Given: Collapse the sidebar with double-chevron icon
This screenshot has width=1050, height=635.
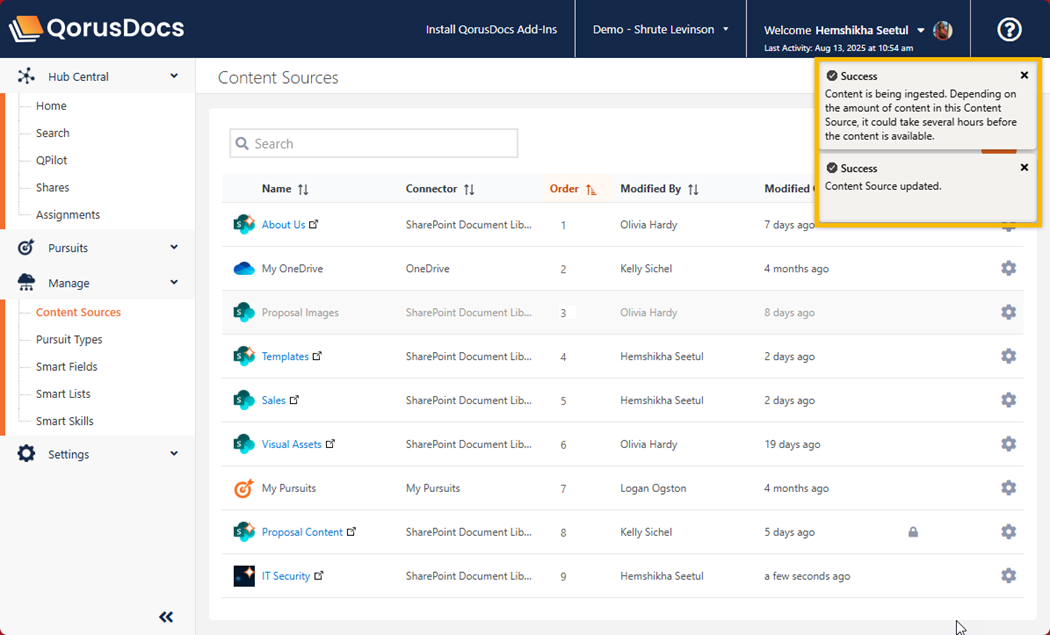Looking at the screenshot, I should (x=166, y=617).
